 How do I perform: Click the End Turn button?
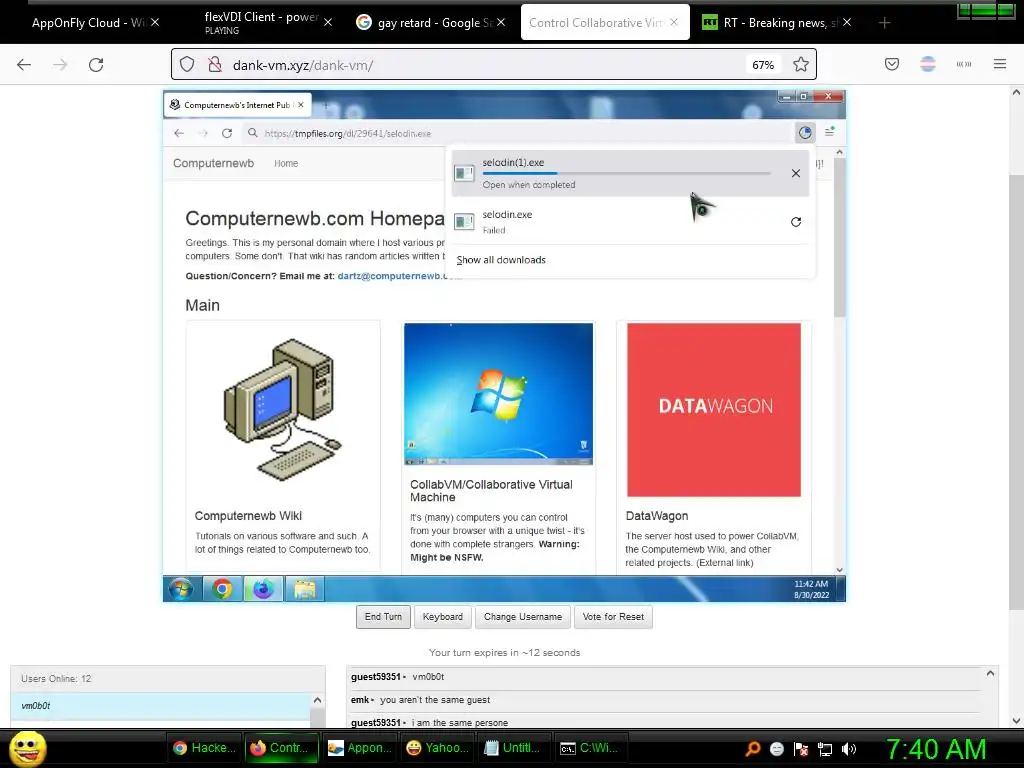(x=383, y=616)
